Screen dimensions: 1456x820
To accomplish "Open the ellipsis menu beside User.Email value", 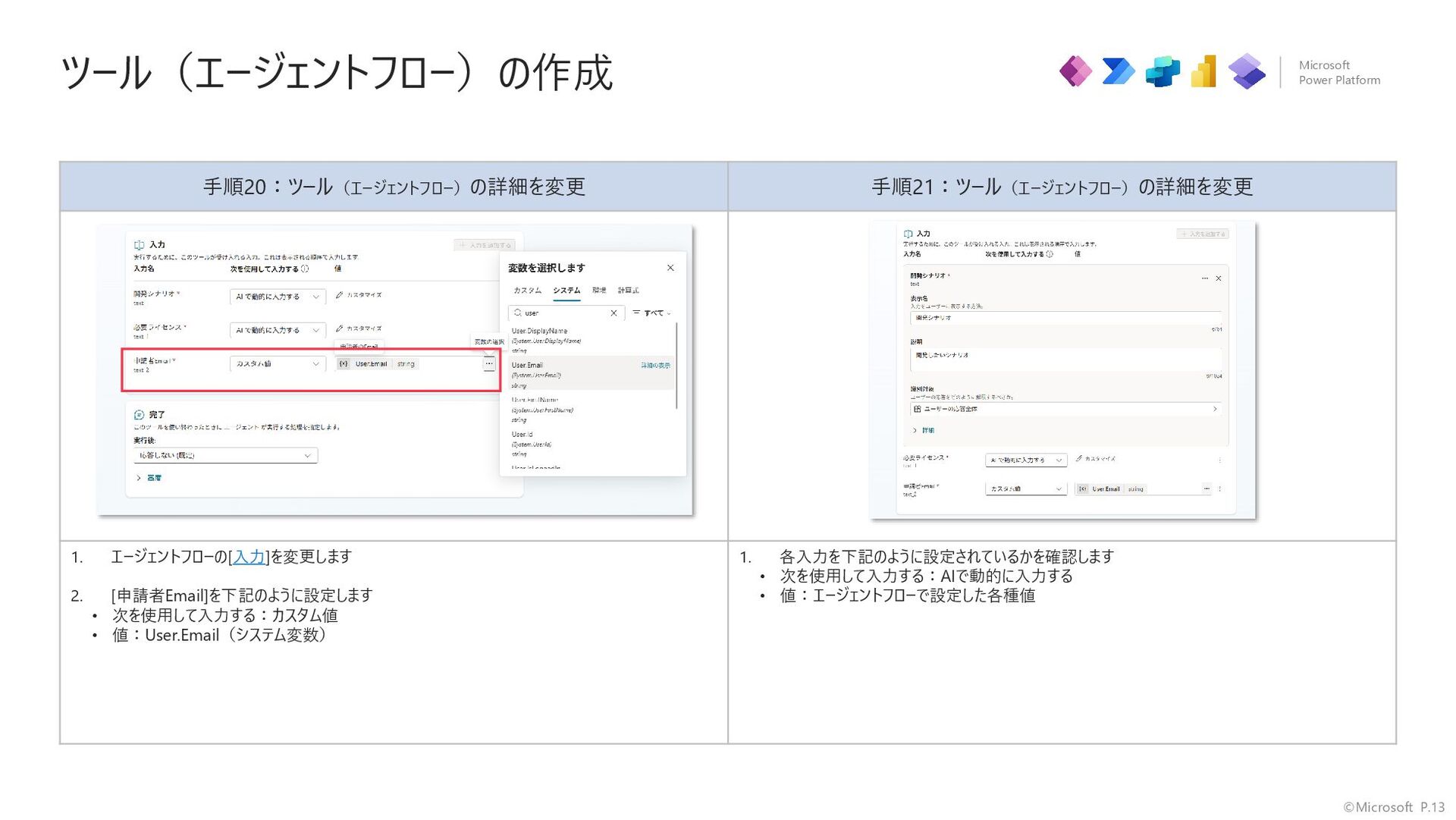I will pyautogui.click(x=489, y=364).
